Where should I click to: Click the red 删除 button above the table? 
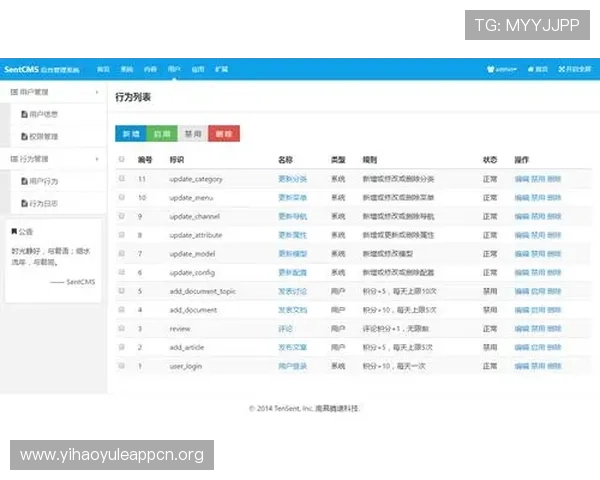pos(224,134)
